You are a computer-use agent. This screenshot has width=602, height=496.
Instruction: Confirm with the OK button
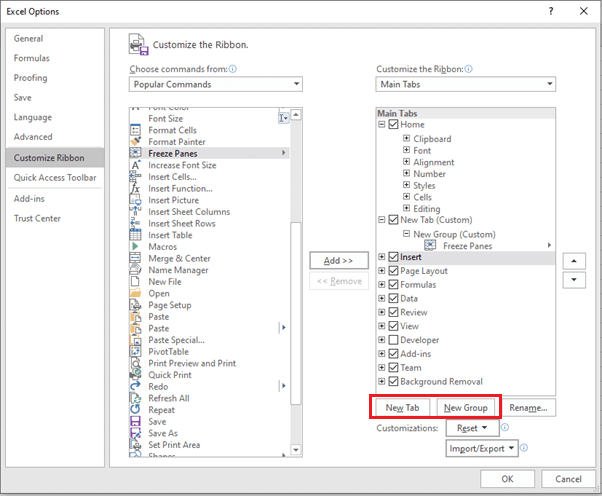pyautogui.click(x=507, y=479)
